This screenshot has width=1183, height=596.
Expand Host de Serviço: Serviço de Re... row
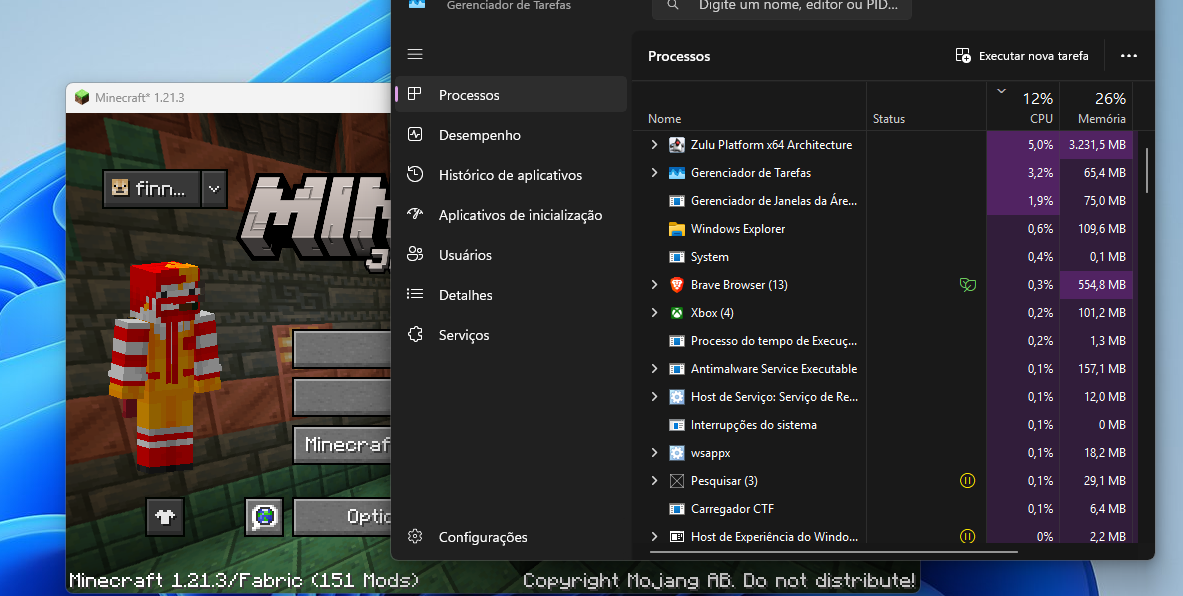(x=654, y=397)
